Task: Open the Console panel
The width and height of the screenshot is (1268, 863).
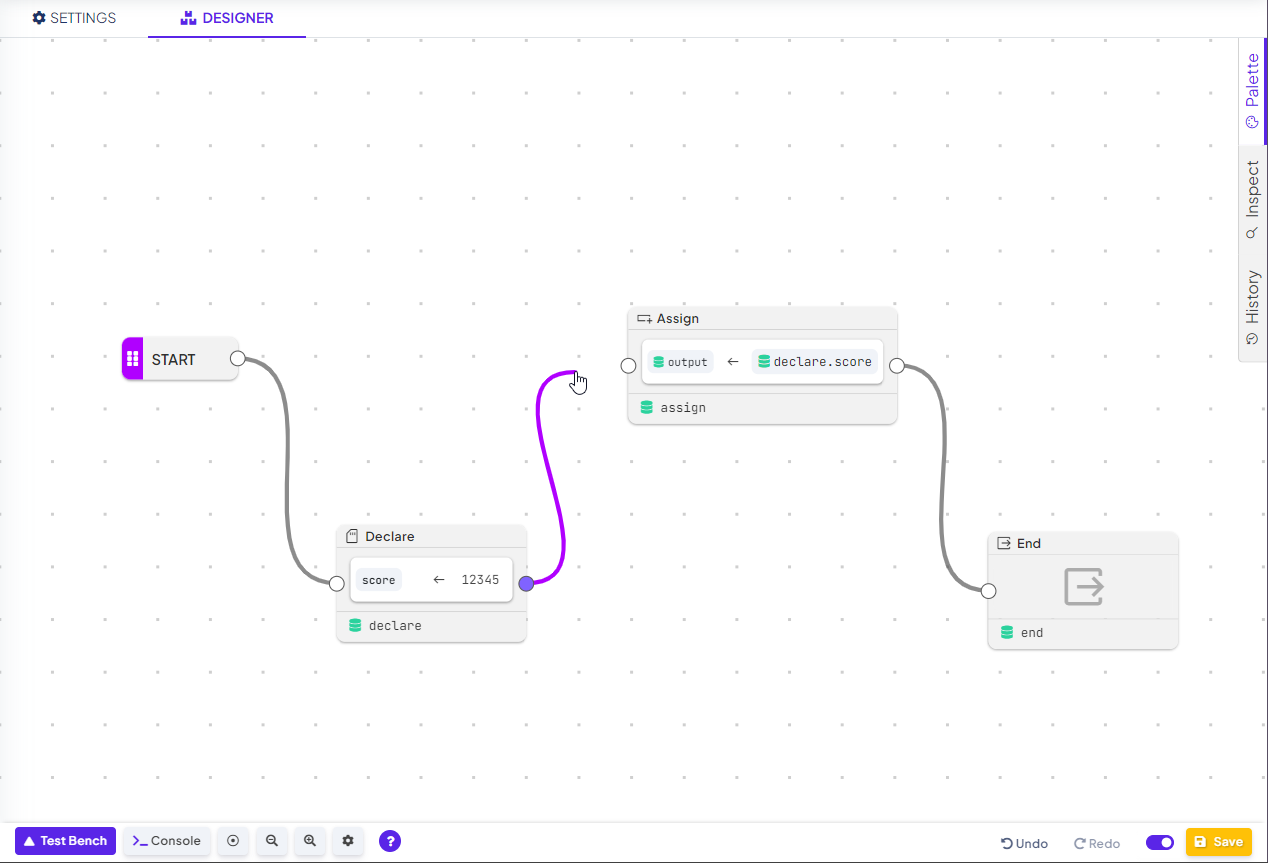Action: [x=167, y=841]
